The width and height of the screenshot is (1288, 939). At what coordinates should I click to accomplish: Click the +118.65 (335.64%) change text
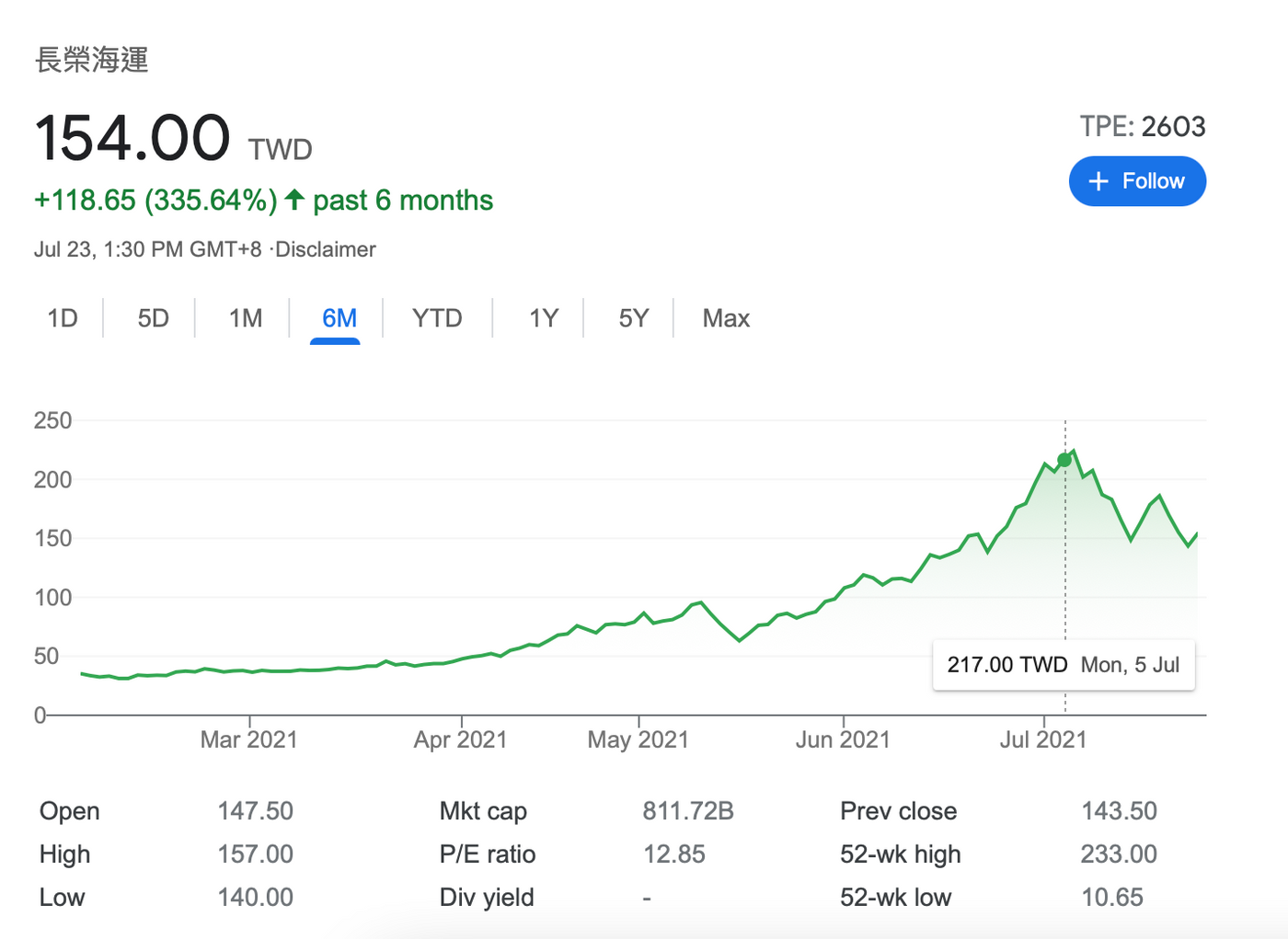pos(155,200)
